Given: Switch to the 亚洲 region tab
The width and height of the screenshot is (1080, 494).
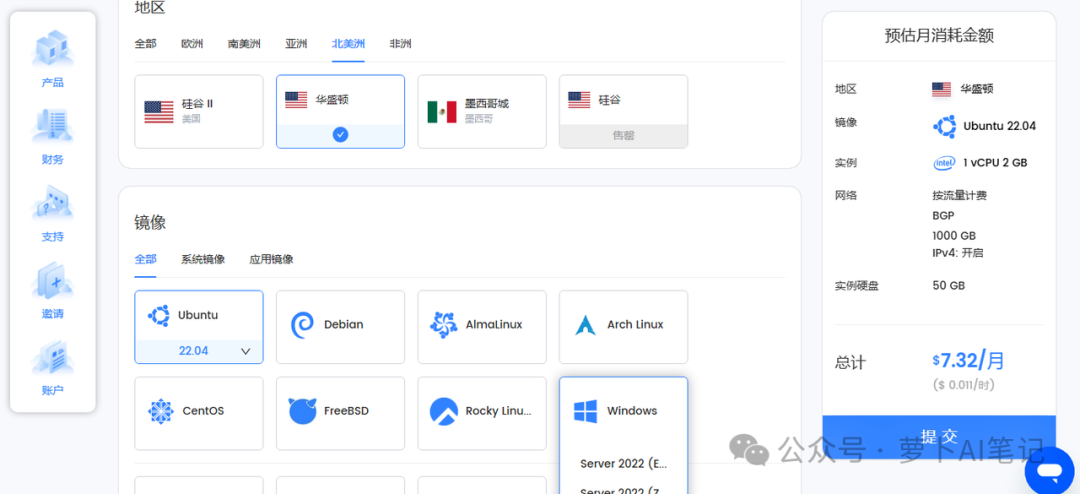Looking at the screenshot, I should (x=296, y=44).
